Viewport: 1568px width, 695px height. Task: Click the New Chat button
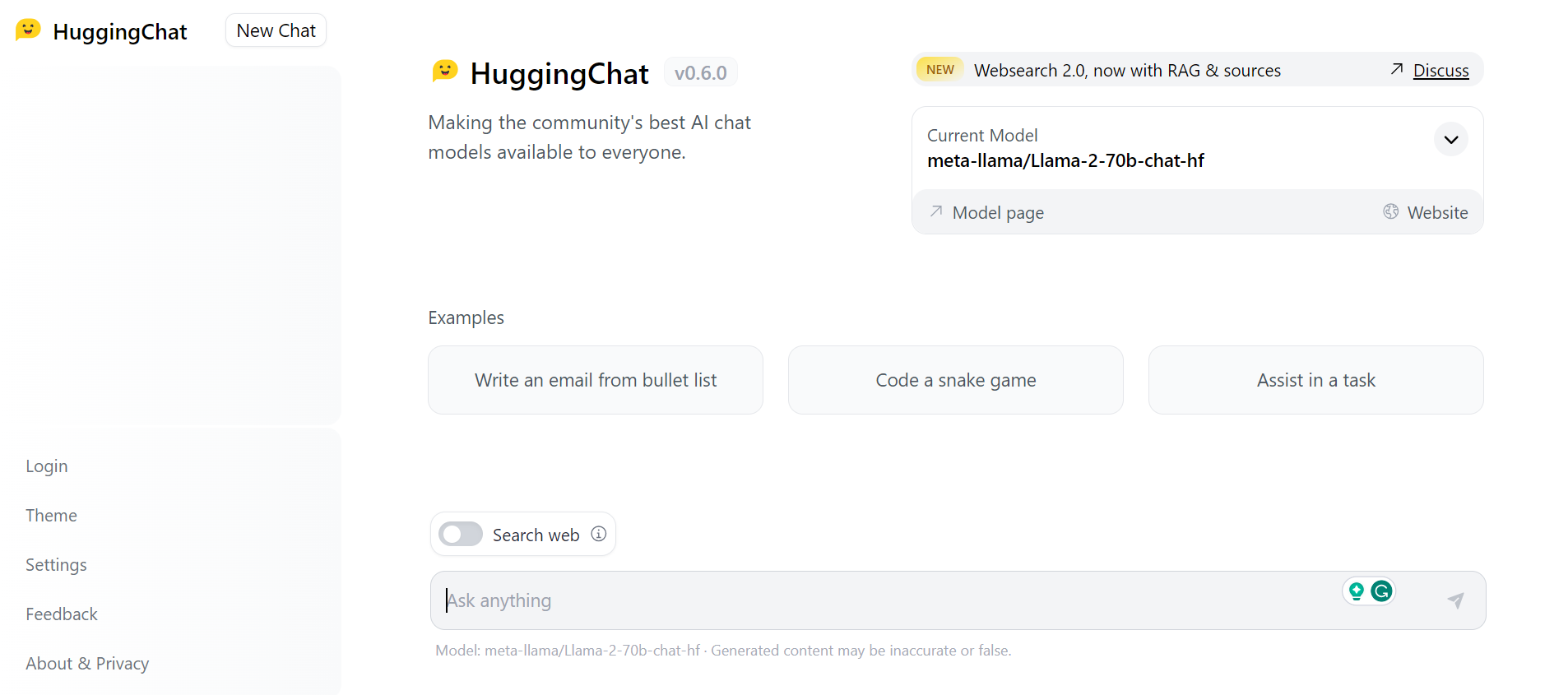pos(276,30)
